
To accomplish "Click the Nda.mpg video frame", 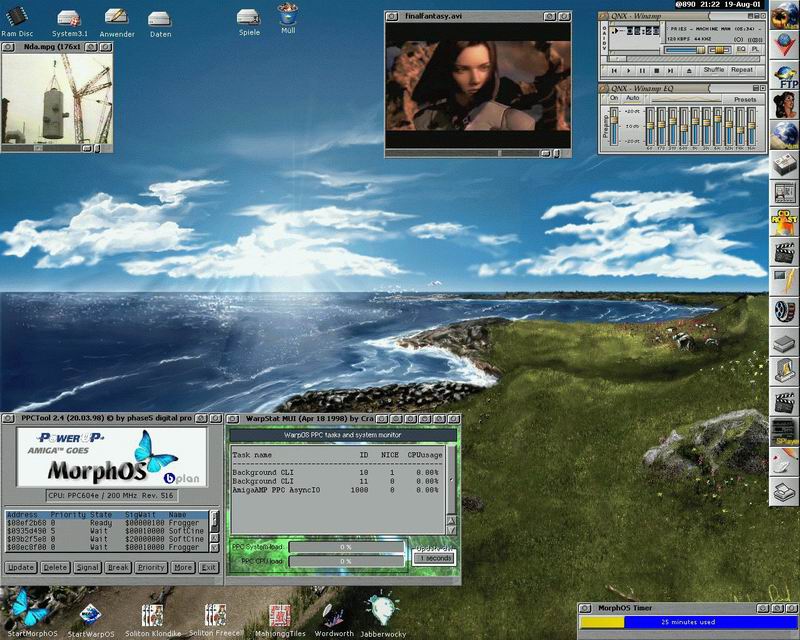I will click(57, 99).
